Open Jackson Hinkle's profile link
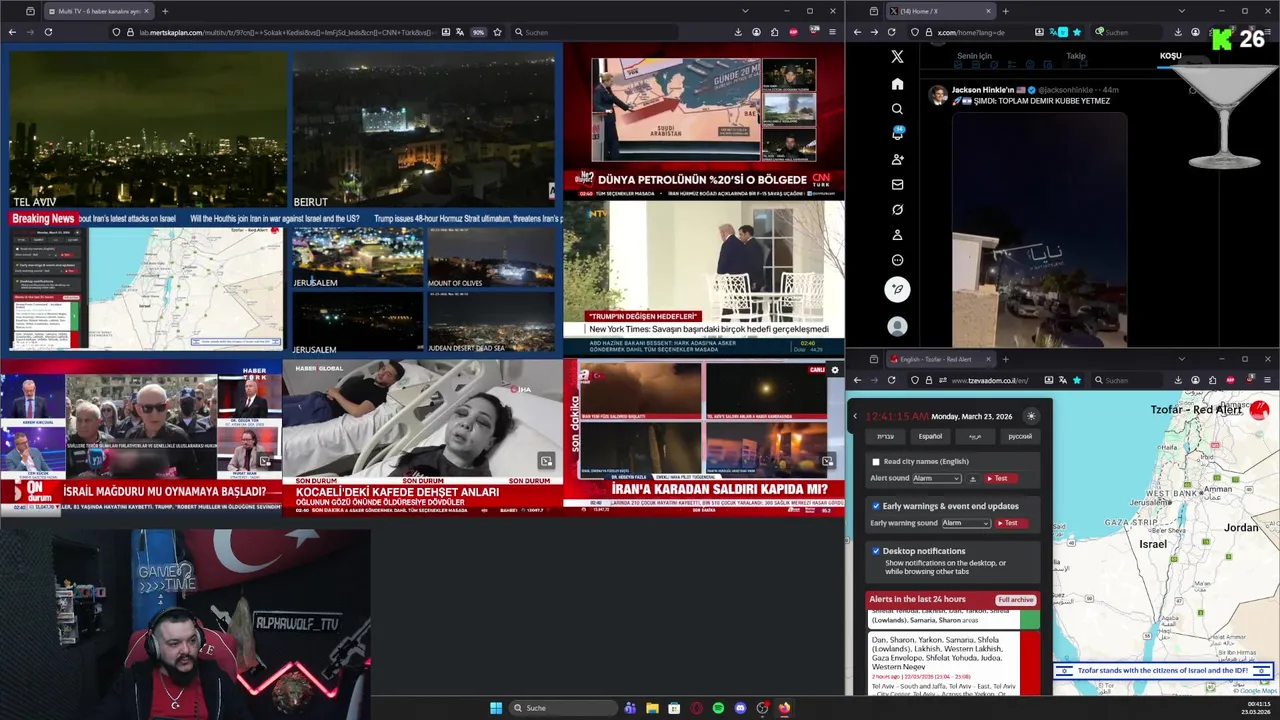Image resolution: width=1280 pixels, height=720 pixels. 982,90
